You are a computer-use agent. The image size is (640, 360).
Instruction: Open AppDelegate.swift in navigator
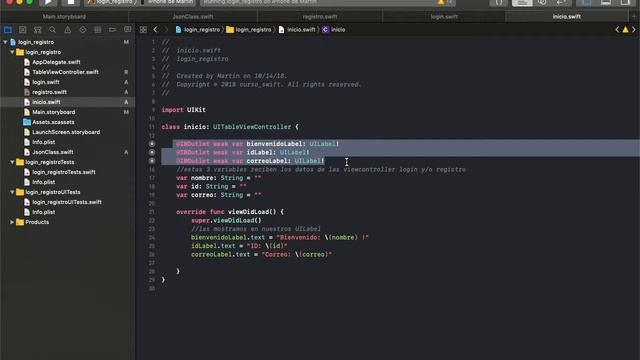(56, 62)
